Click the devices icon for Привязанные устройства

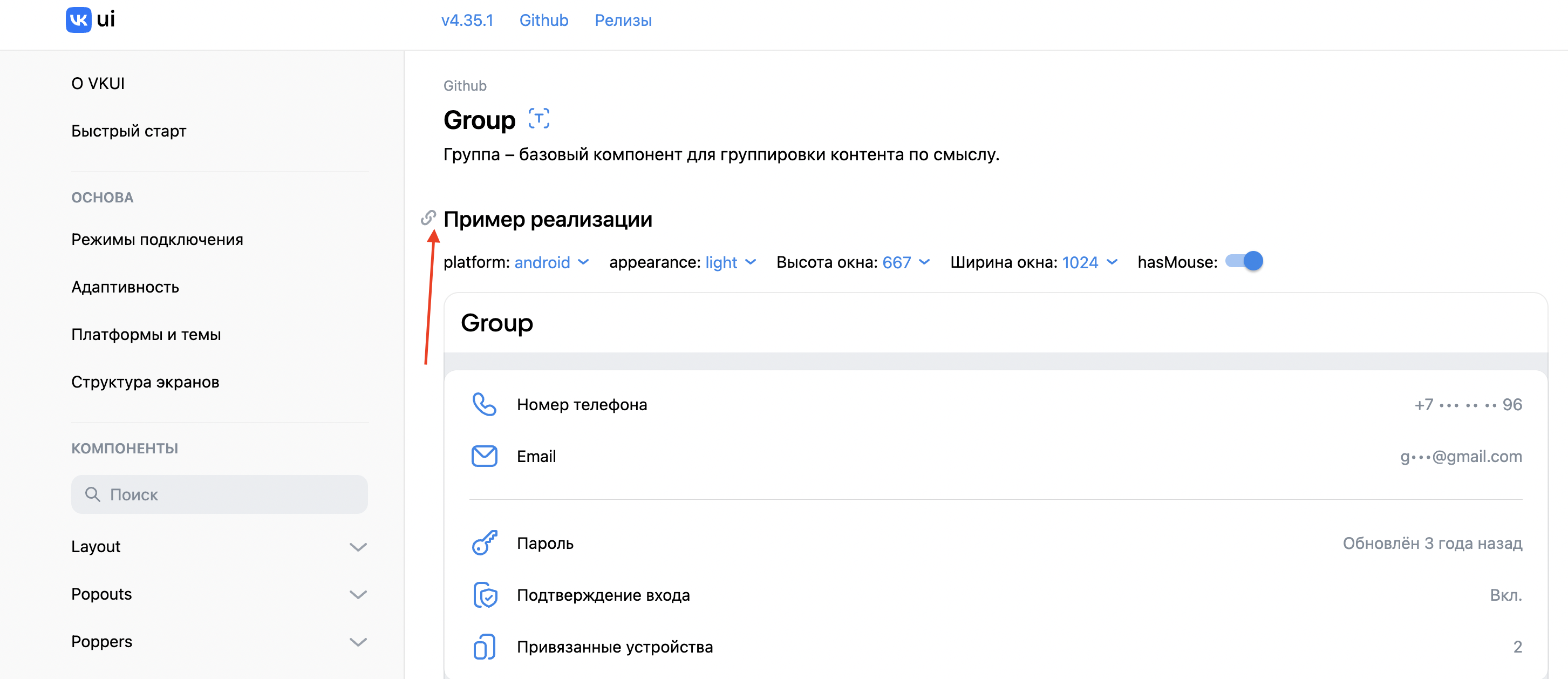(x=484, y=646)
